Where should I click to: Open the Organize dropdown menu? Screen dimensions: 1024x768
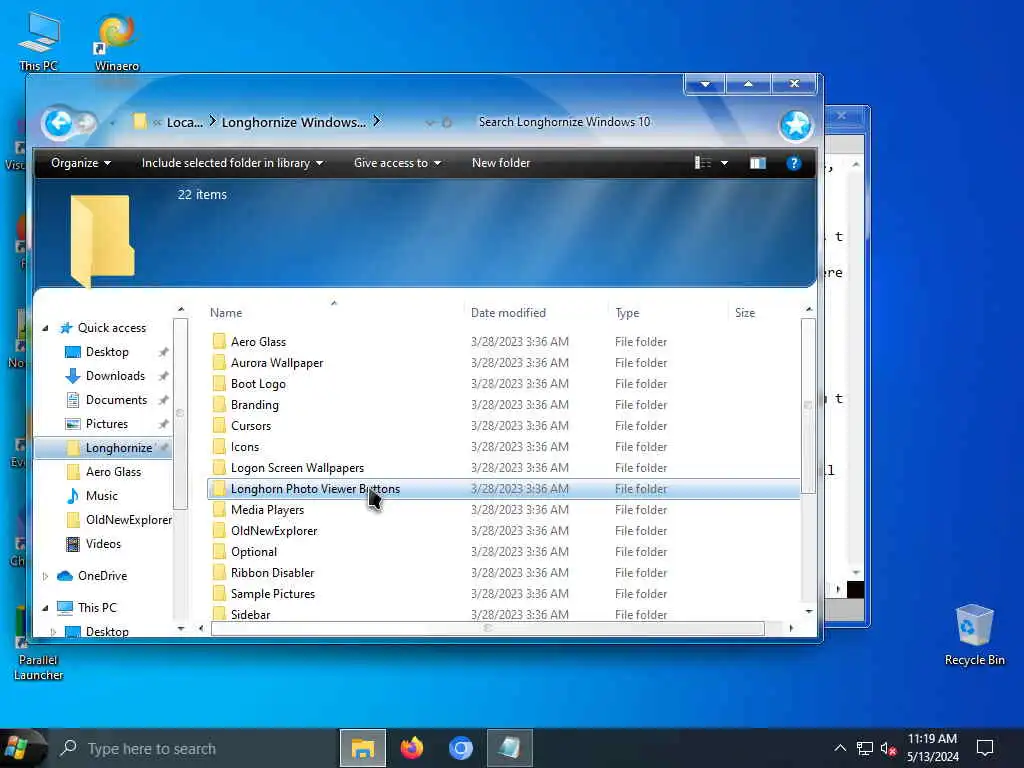80,163
